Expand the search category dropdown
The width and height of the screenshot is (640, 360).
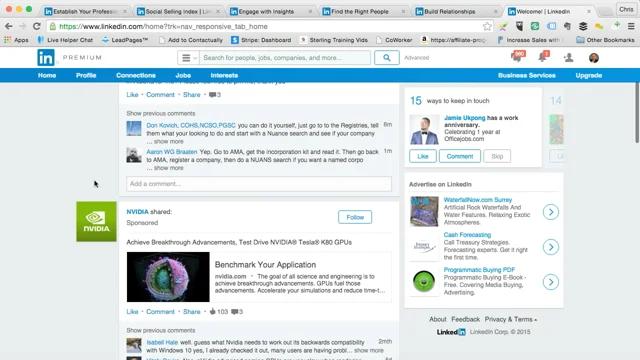coord(188,58)
